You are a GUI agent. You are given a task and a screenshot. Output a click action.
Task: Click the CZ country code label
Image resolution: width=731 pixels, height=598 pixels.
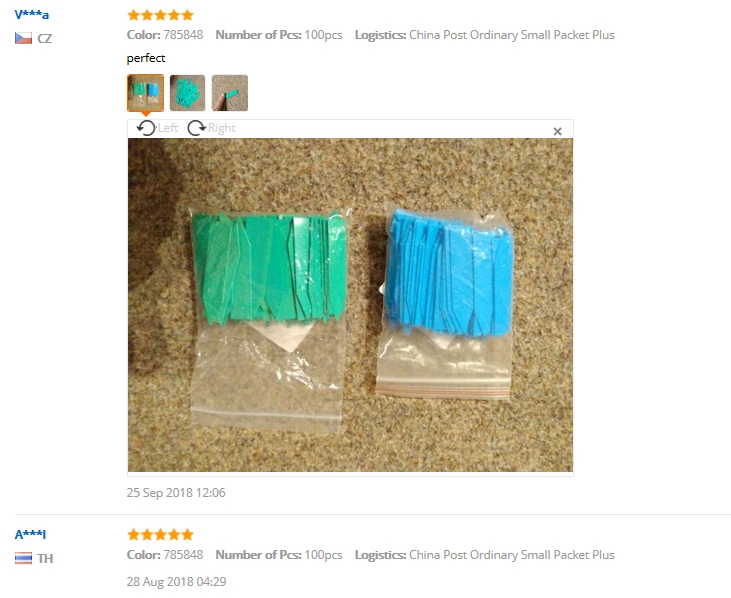pyautogui.click(x=45, y=38)
